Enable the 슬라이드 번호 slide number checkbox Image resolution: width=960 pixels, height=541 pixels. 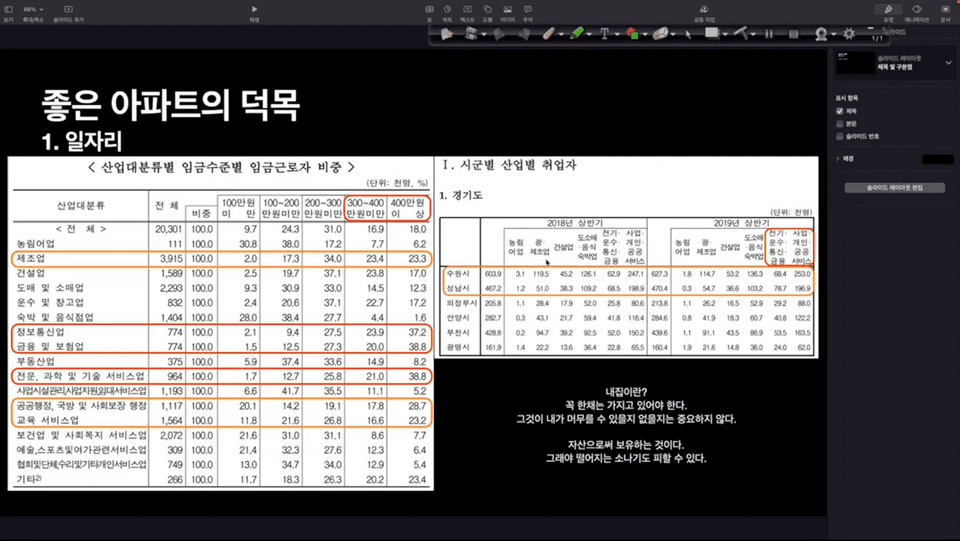[839, 136]
